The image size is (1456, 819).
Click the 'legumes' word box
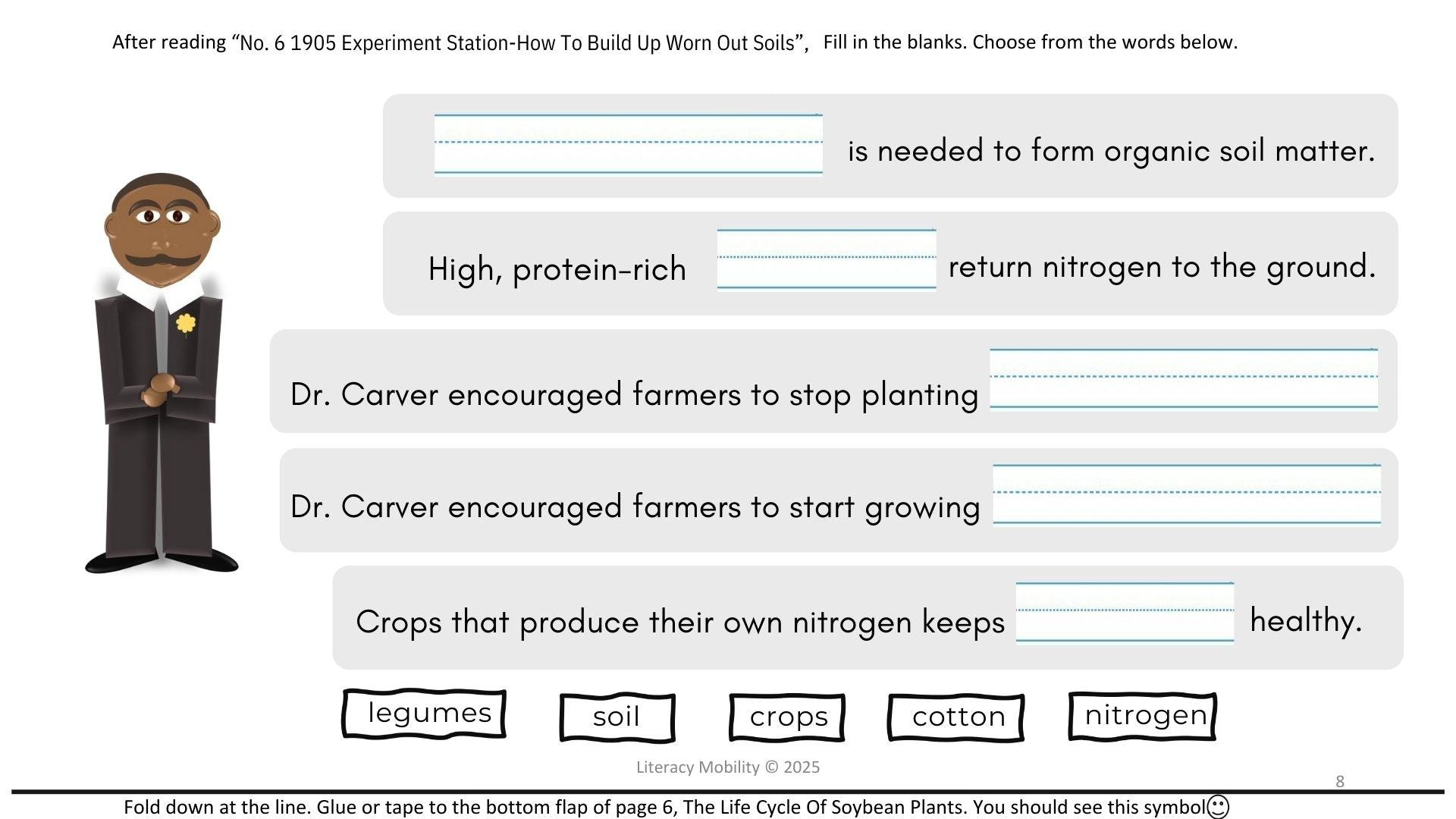tap(425, 714)
